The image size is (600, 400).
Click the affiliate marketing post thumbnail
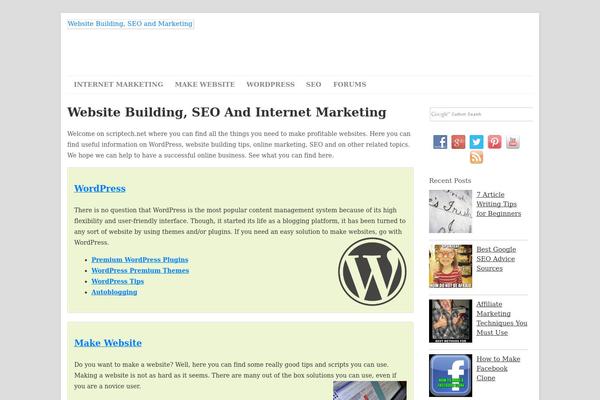pyautogui.click(x=450, y=321)
